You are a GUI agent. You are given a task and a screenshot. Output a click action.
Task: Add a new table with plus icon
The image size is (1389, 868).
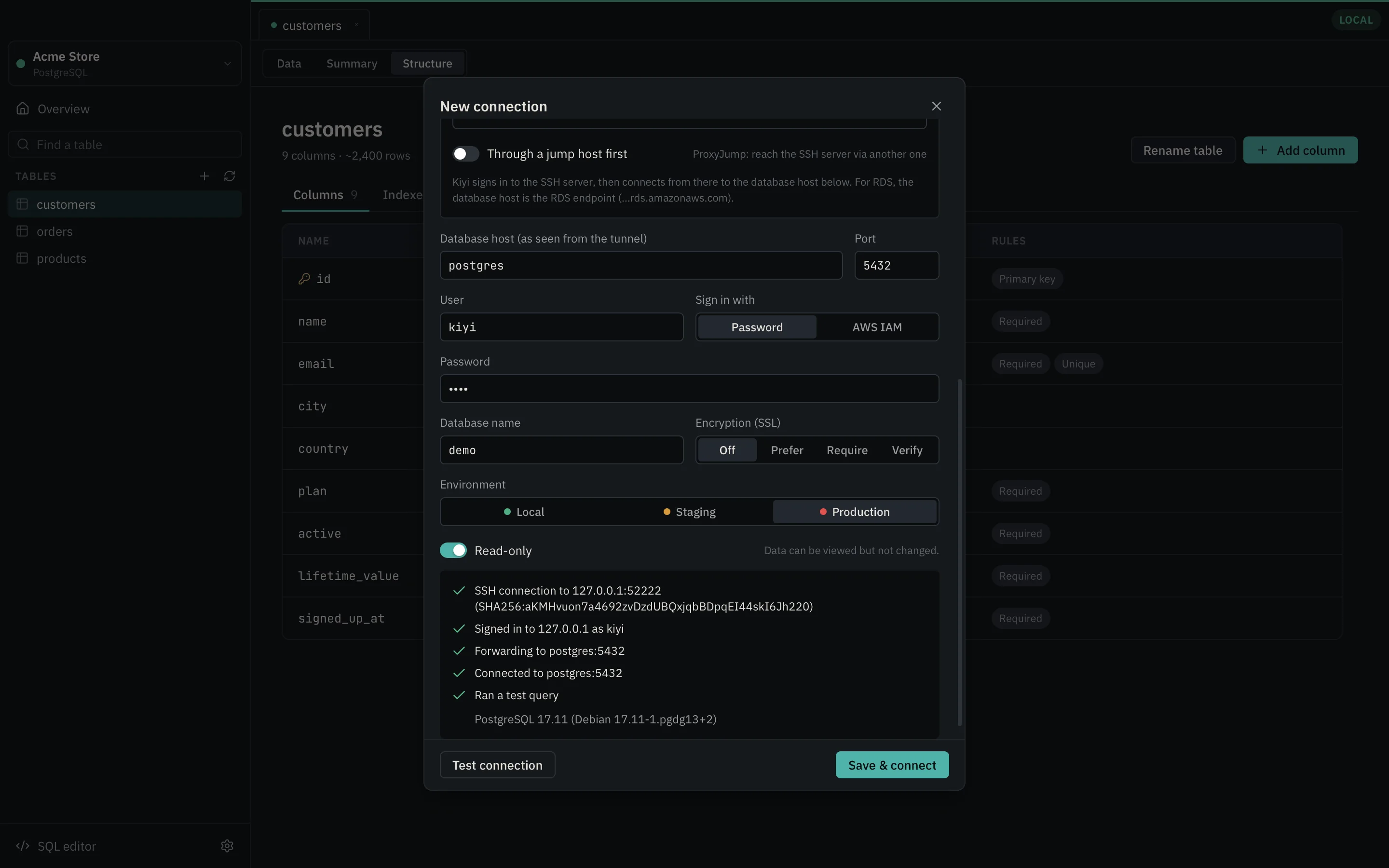pos(204,176)
